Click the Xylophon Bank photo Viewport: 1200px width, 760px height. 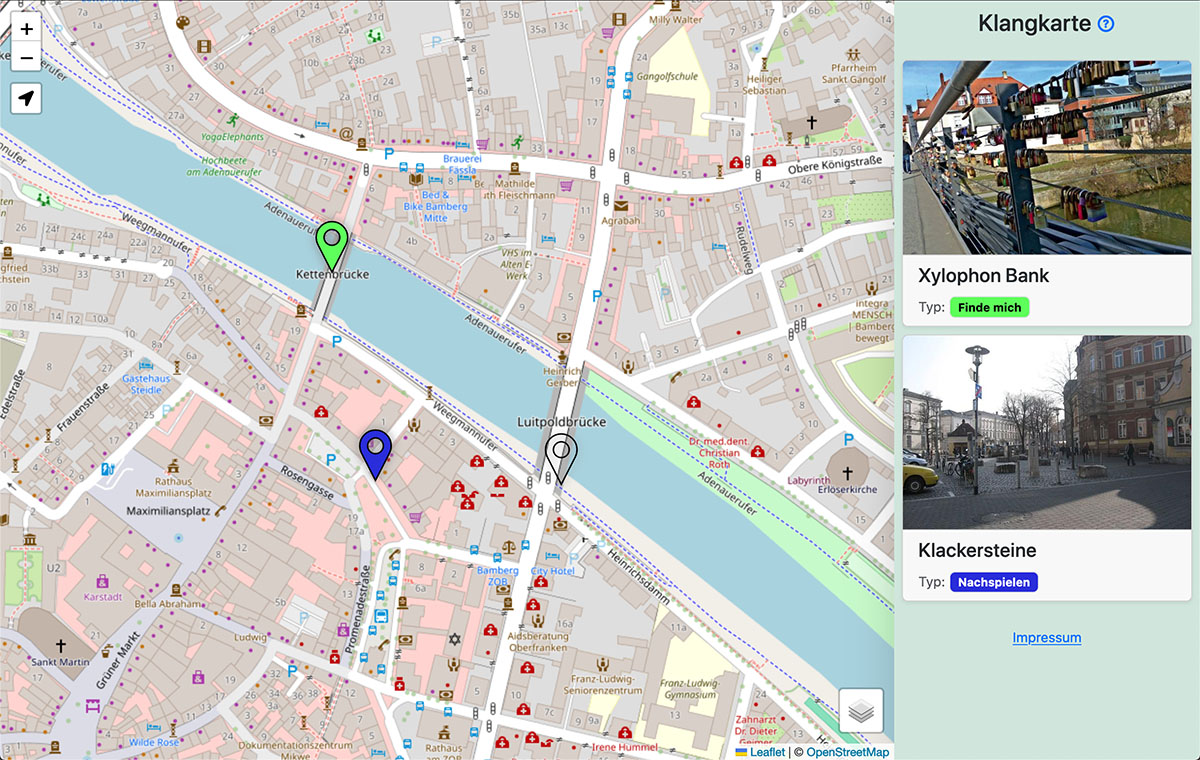point(1046,155)
